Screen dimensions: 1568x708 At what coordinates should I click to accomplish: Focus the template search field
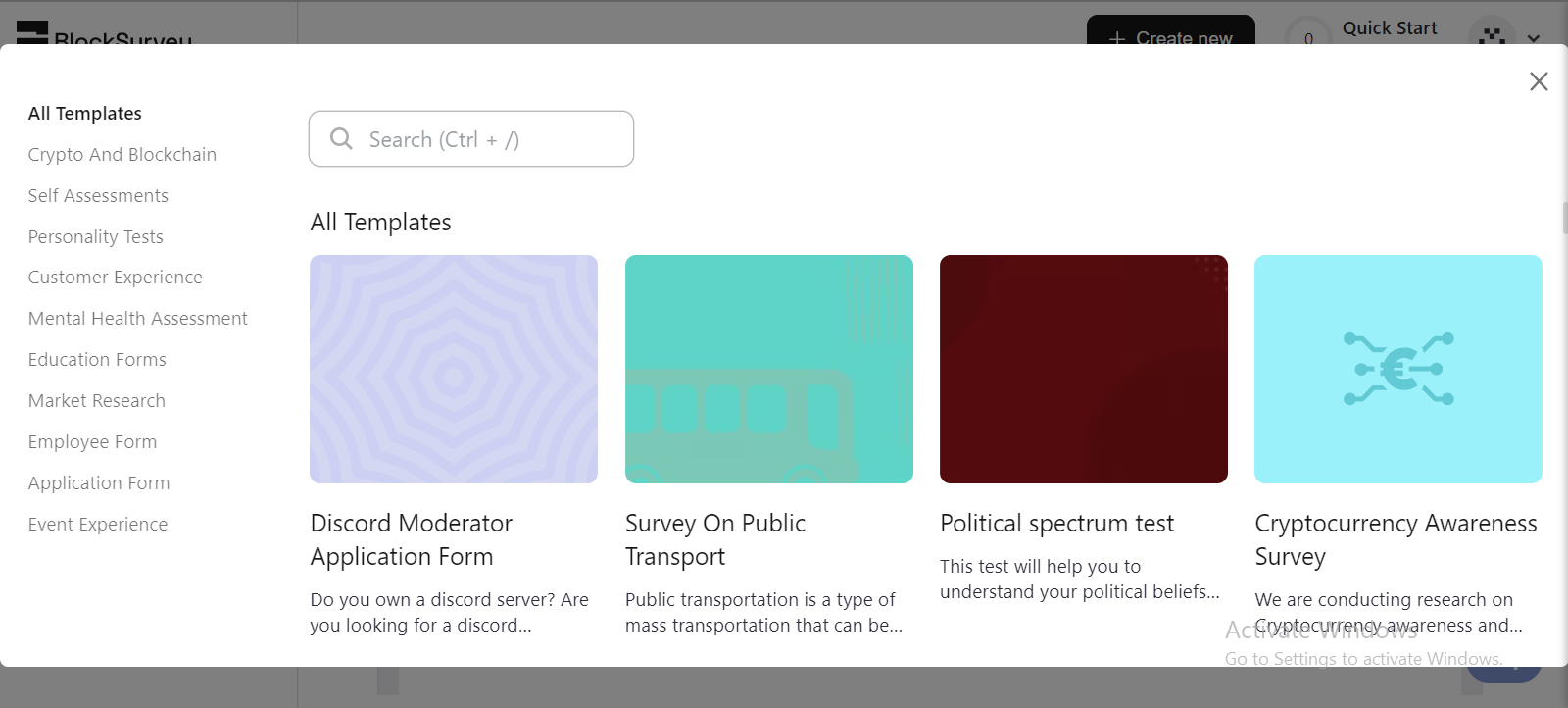[471, 138]
